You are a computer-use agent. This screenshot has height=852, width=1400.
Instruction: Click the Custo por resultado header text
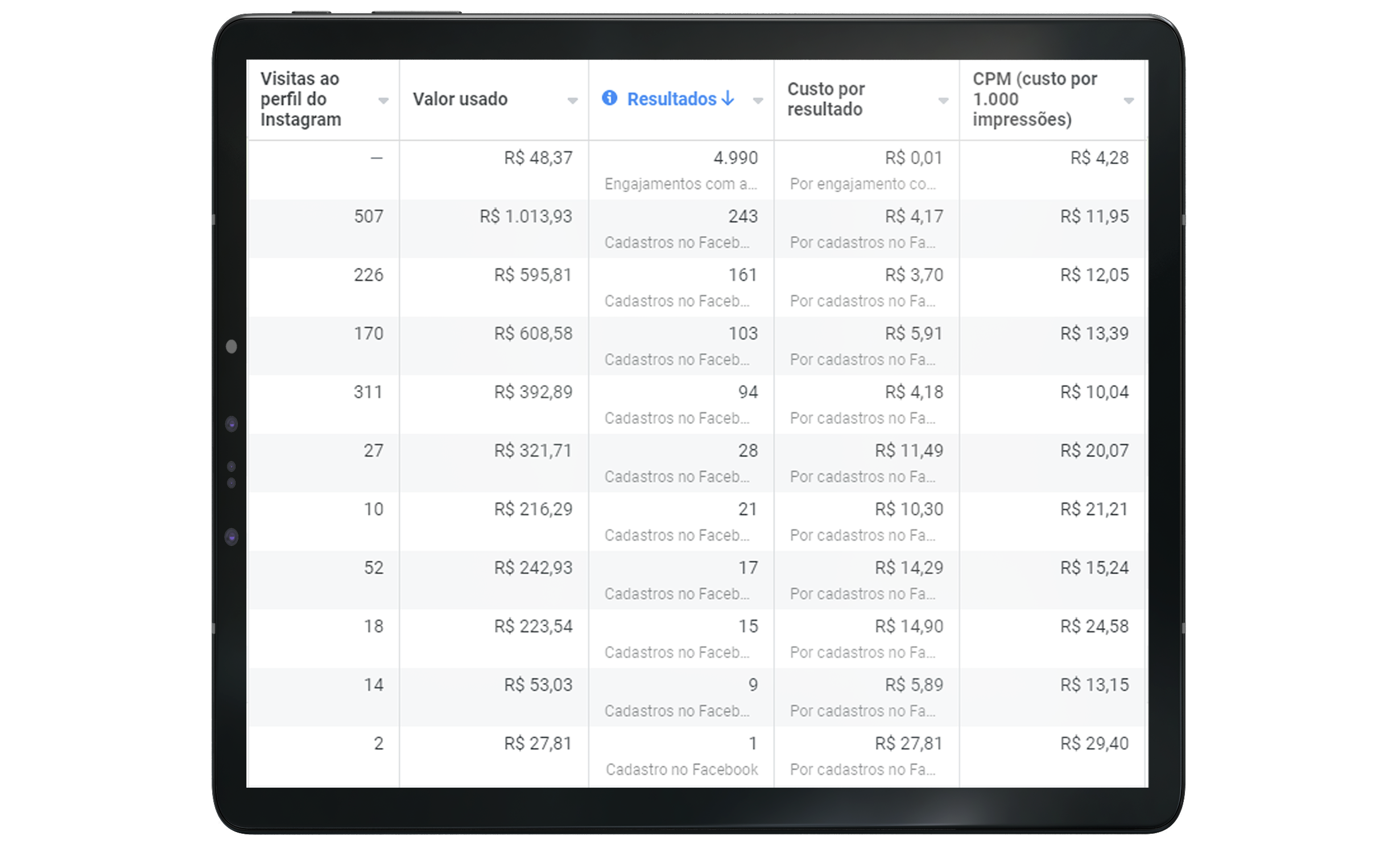coord(825,99)
